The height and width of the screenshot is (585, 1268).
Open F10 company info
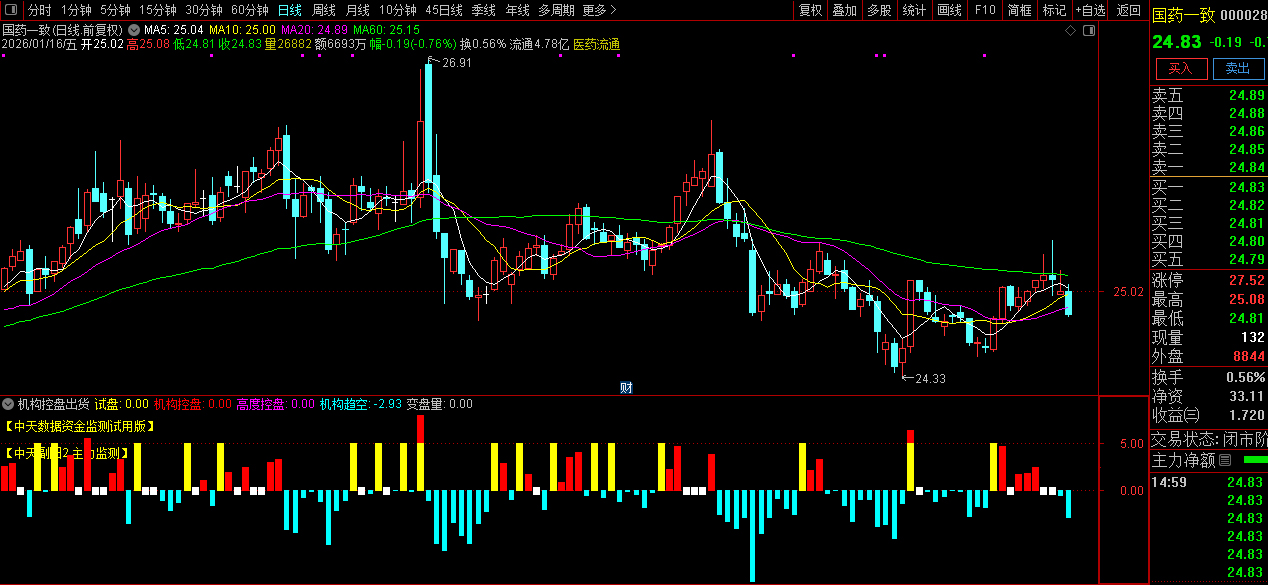pyautogui.click(x=985, y=10)
